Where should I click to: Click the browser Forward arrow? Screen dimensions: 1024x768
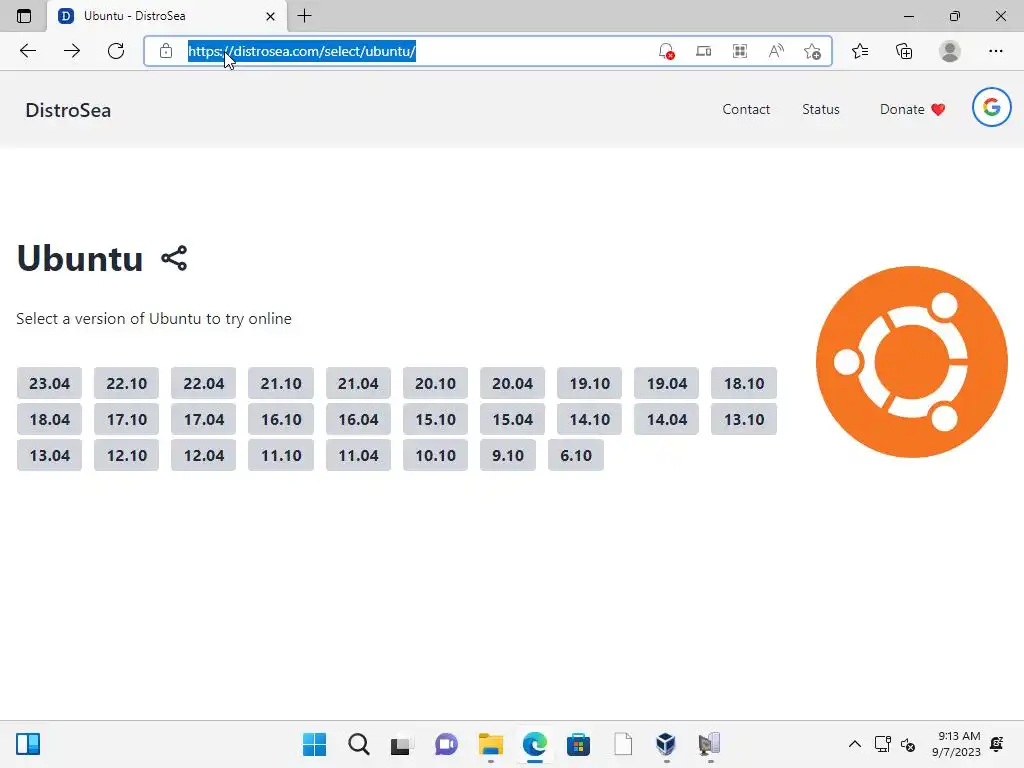point(72,51)
